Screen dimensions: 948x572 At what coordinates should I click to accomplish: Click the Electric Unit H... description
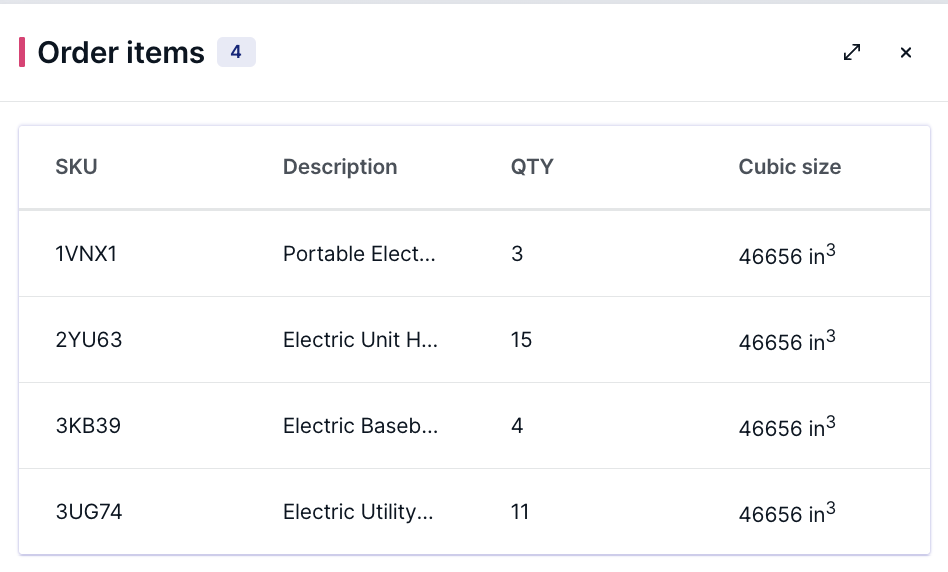[360, 340]
